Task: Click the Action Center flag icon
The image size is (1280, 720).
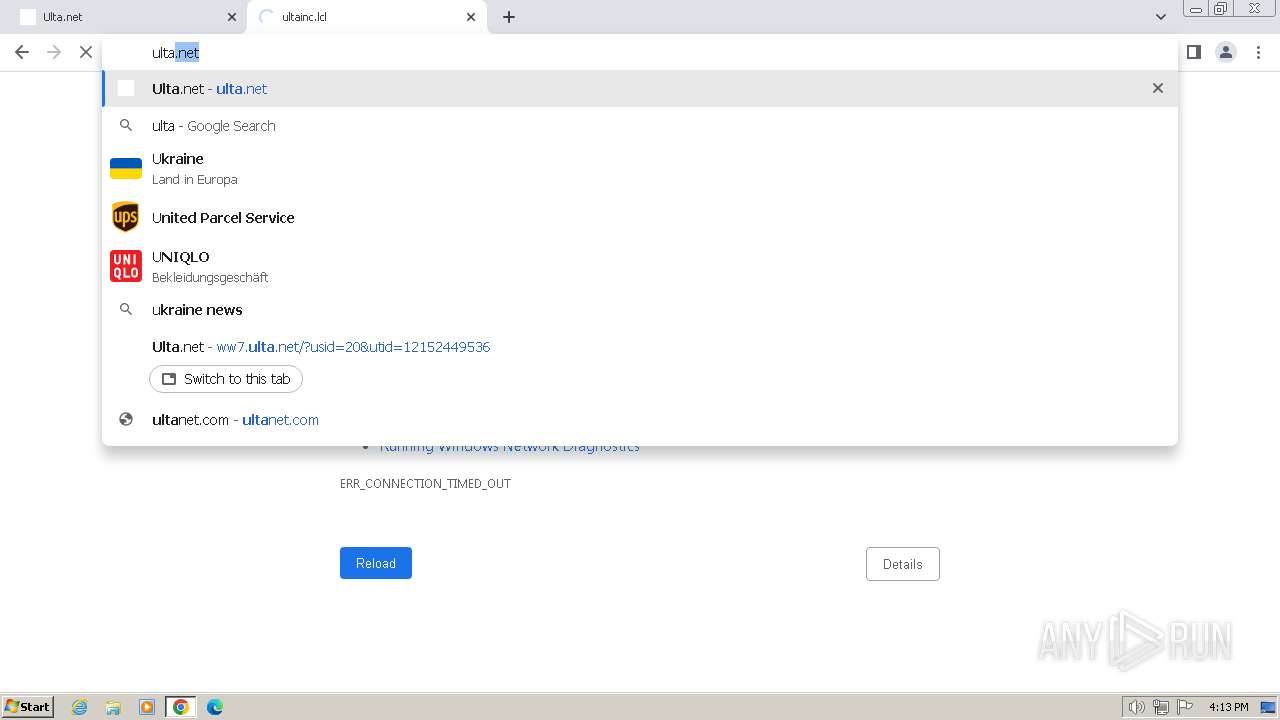Action: (1185, 707)
